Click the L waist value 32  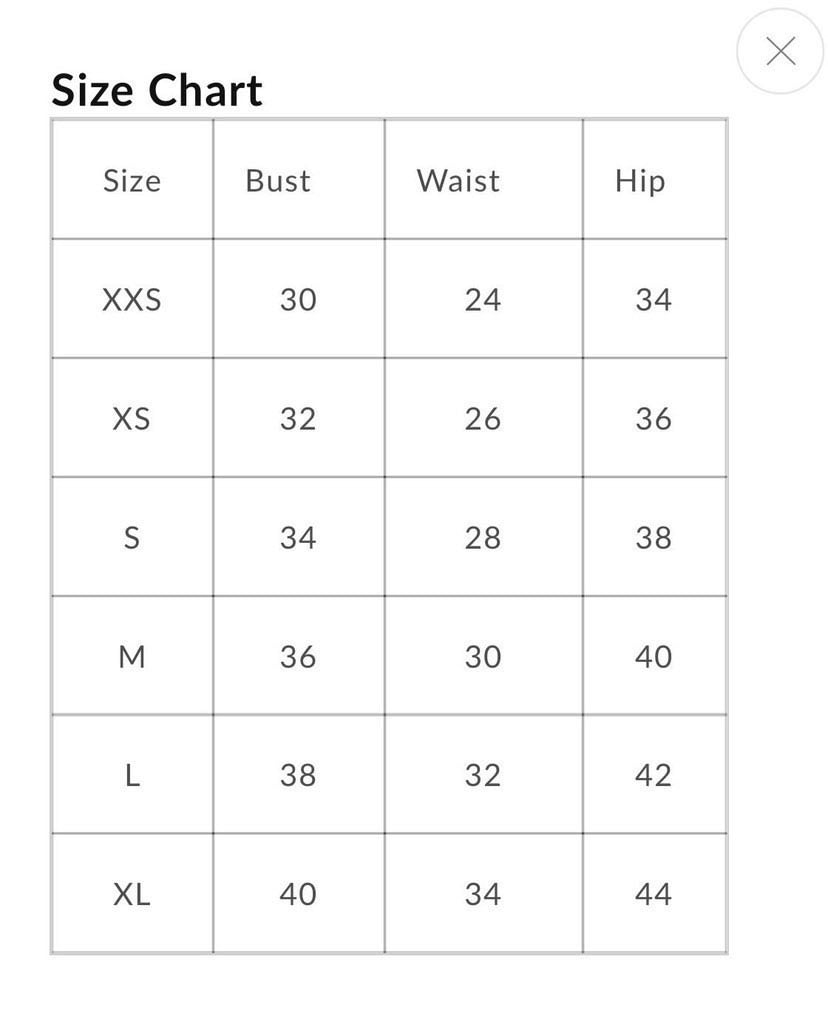482,776
